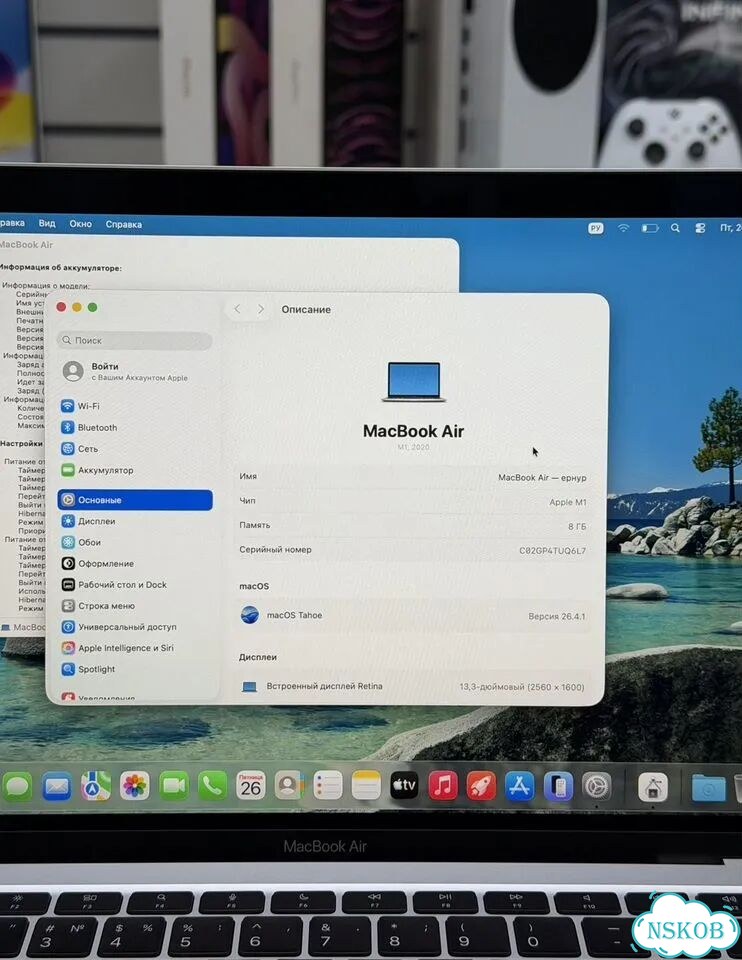Go back with the left chevron
The width and height of the screenshot is (742, 960).
[x=238, y=309]
